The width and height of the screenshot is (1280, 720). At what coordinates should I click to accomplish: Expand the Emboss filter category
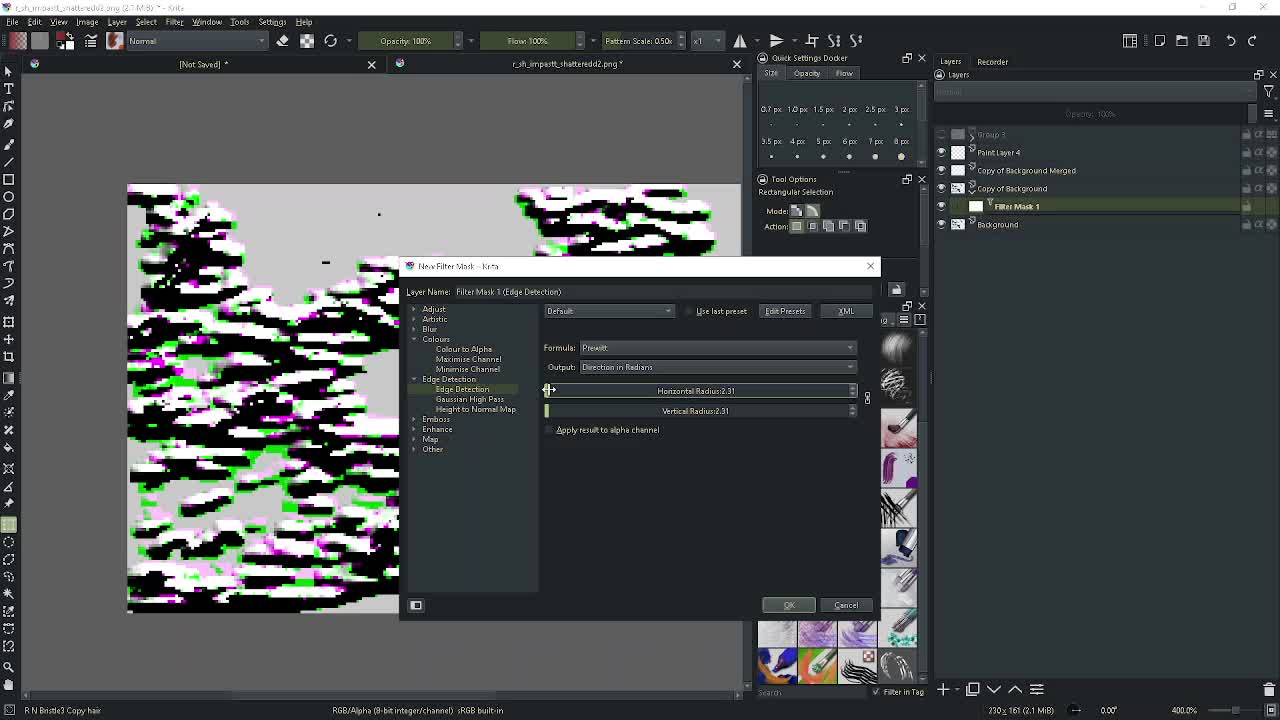tap(414, 419)
